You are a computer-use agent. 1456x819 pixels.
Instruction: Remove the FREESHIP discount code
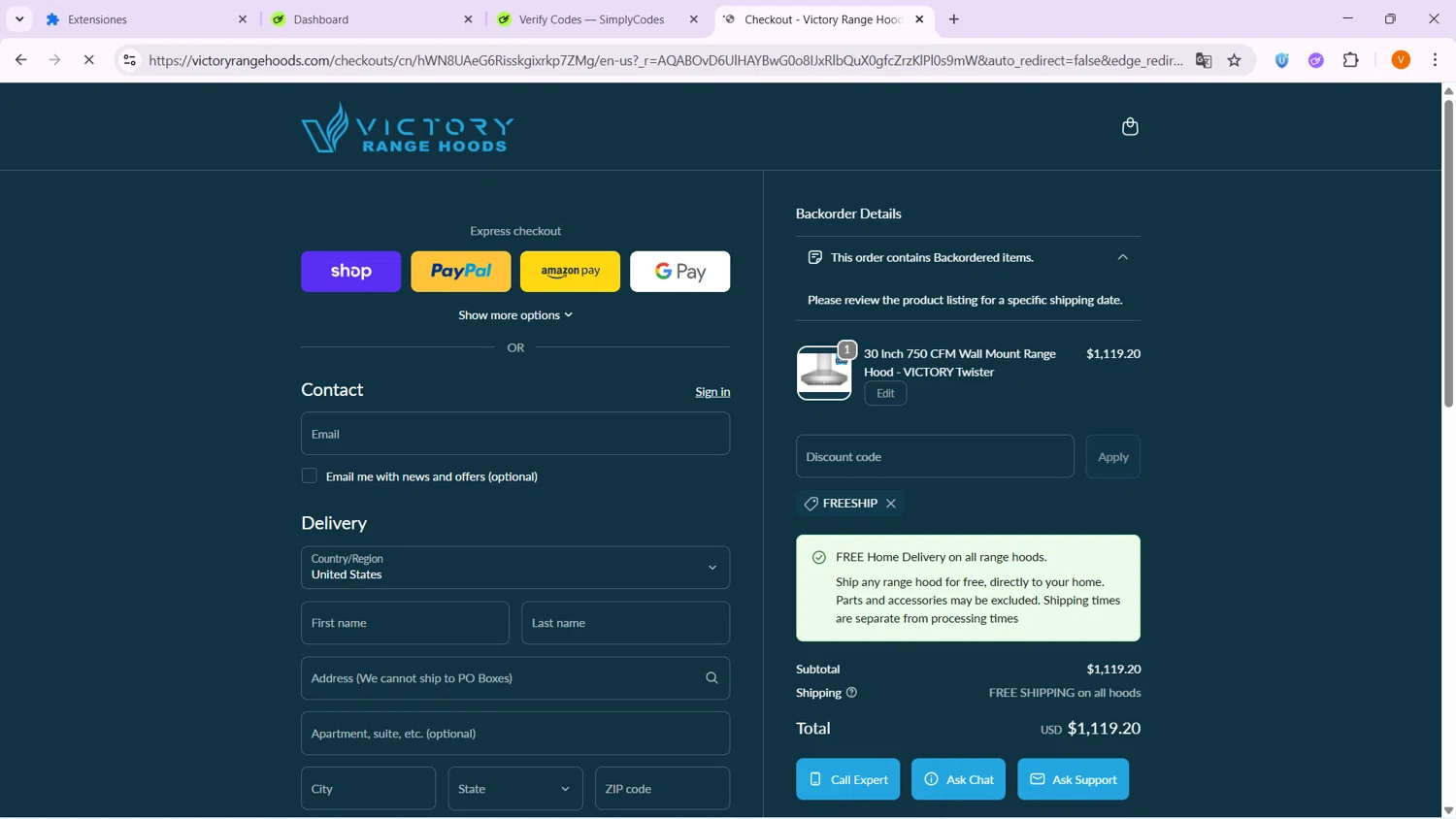point(891,504)
